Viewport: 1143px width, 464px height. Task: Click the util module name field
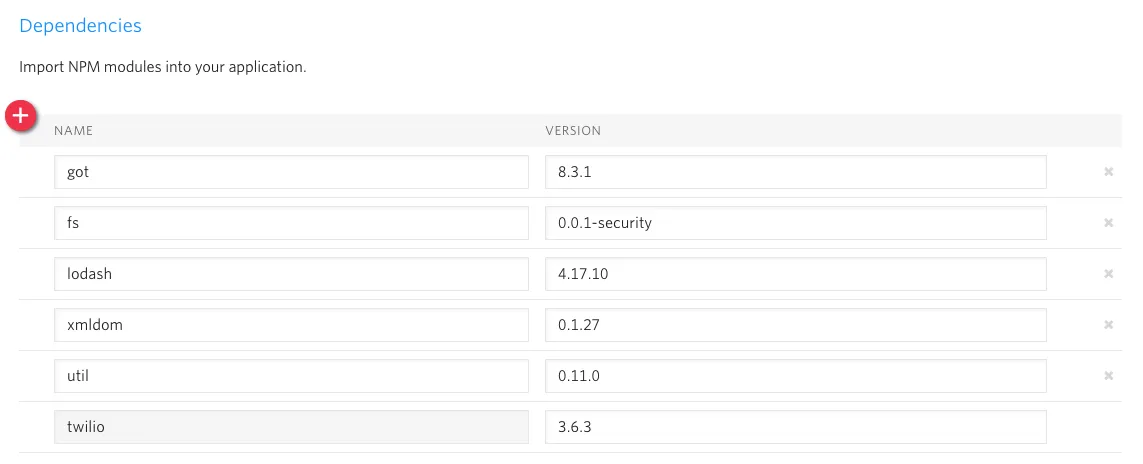[x=291, y=376]
